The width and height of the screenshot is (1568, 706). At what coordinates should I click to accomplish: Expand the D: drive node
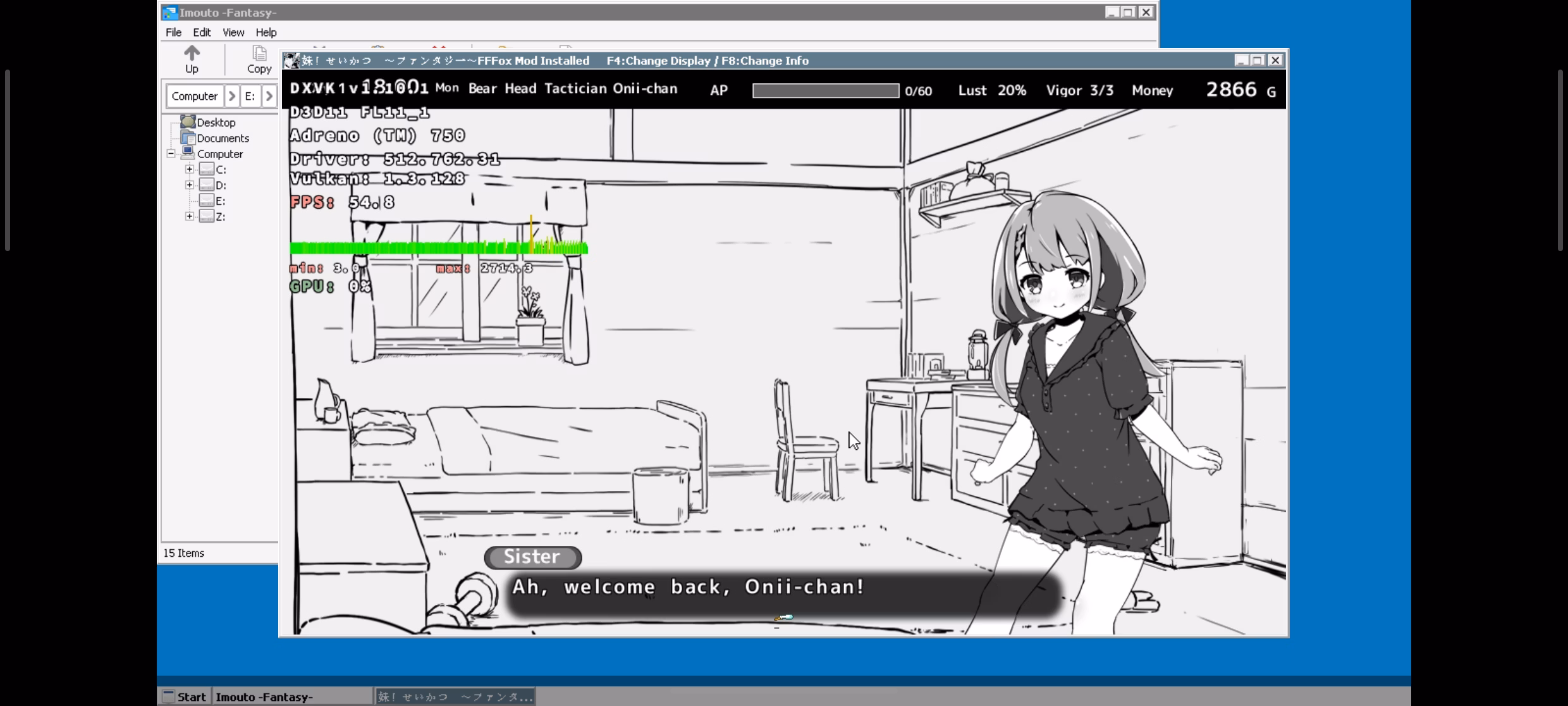point(189,185)
